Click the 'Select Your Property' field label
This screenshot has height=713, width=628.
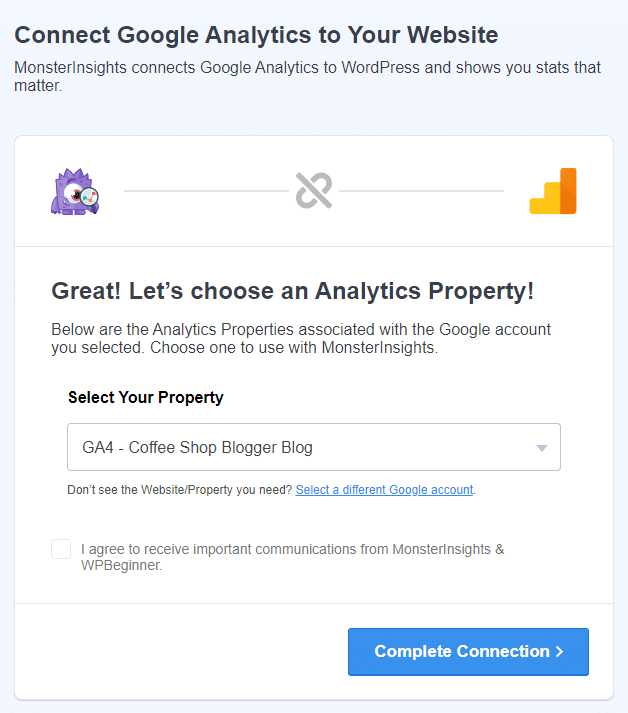(x=146, y=397)
